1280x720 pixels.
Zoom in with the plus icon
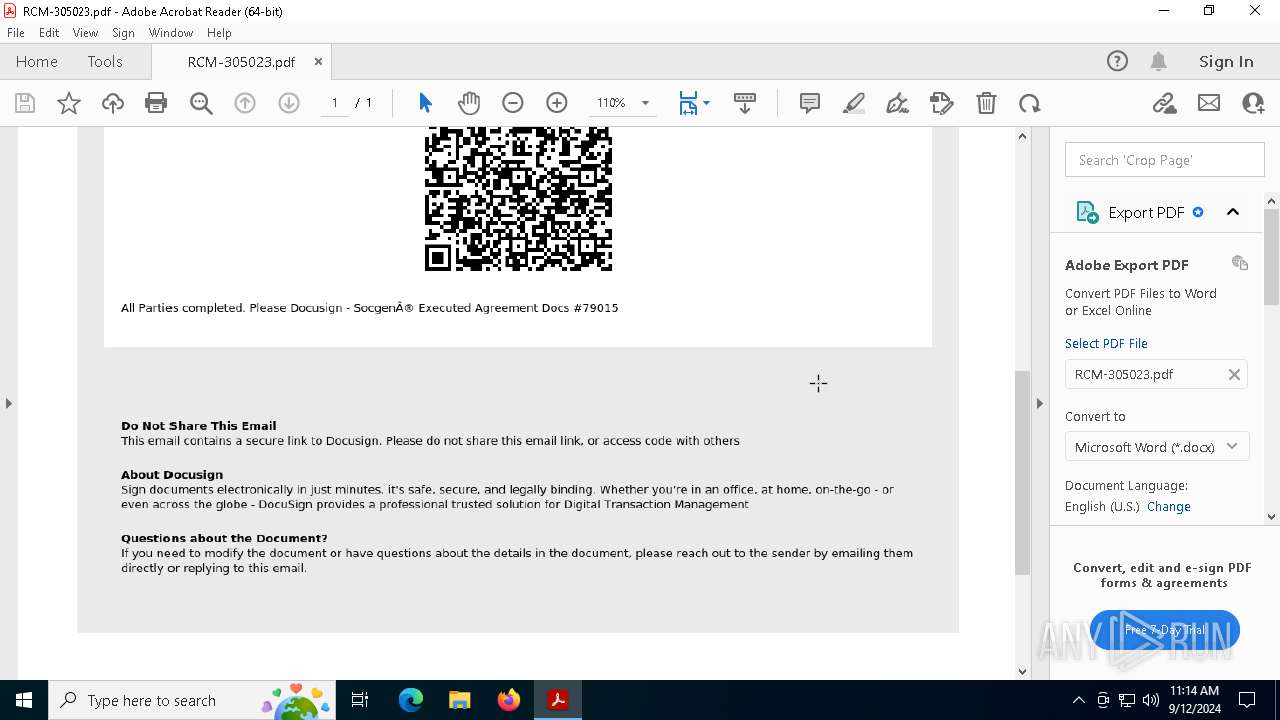pyautogui.click(x=557, y=103)
